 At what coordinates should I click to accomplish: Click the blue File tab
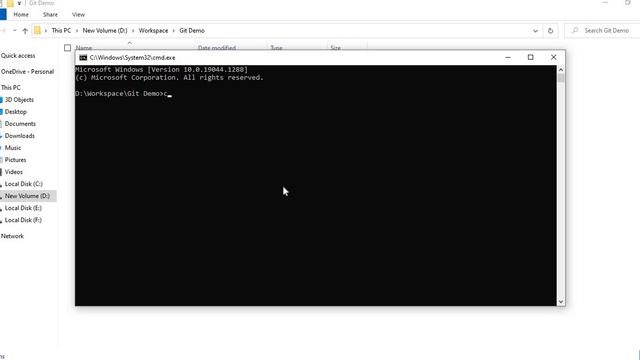3,15
